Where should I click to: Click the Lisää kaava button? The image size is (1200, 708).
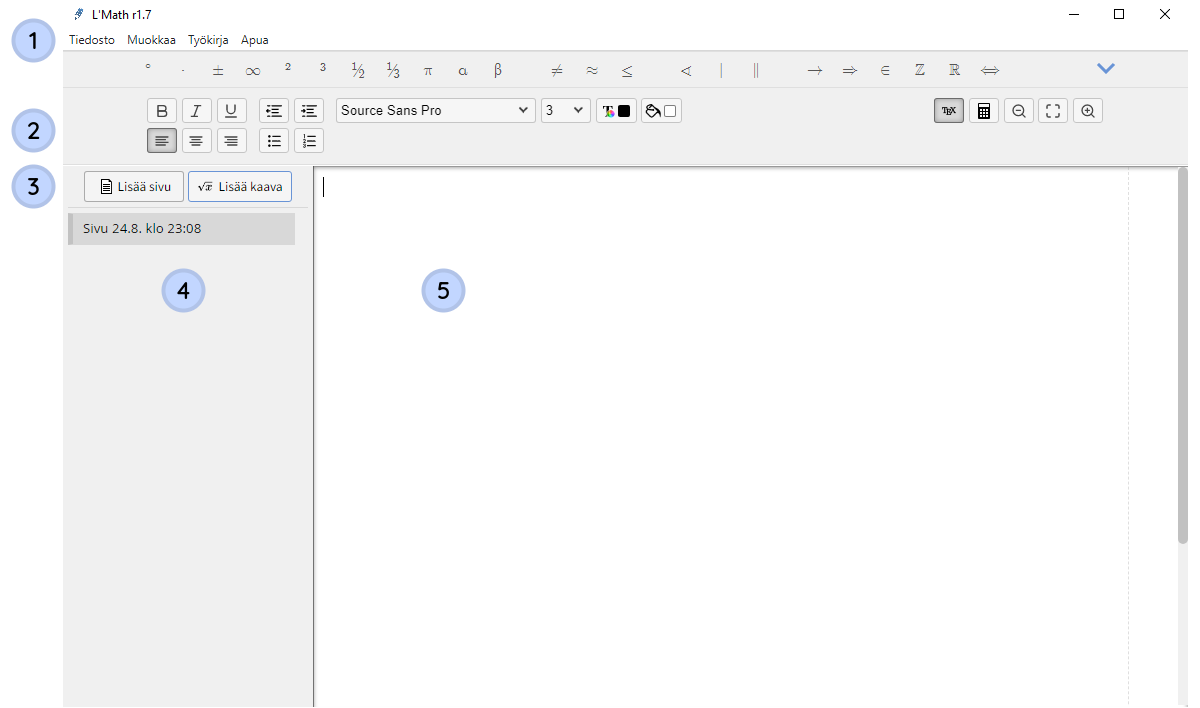pyautogui.click(x=240, y=186)
